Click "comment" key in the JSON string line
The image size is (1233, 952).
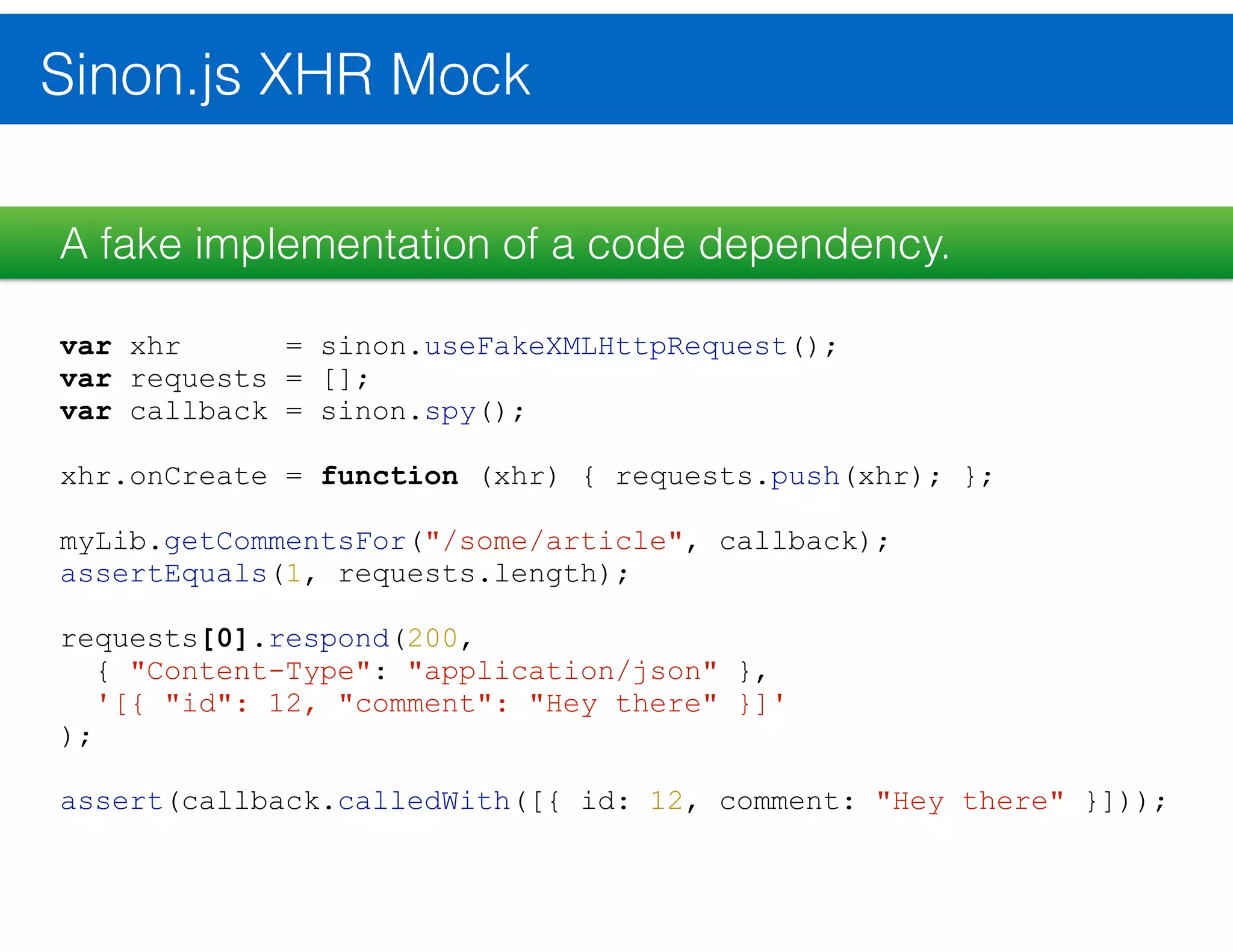(415, 703)
